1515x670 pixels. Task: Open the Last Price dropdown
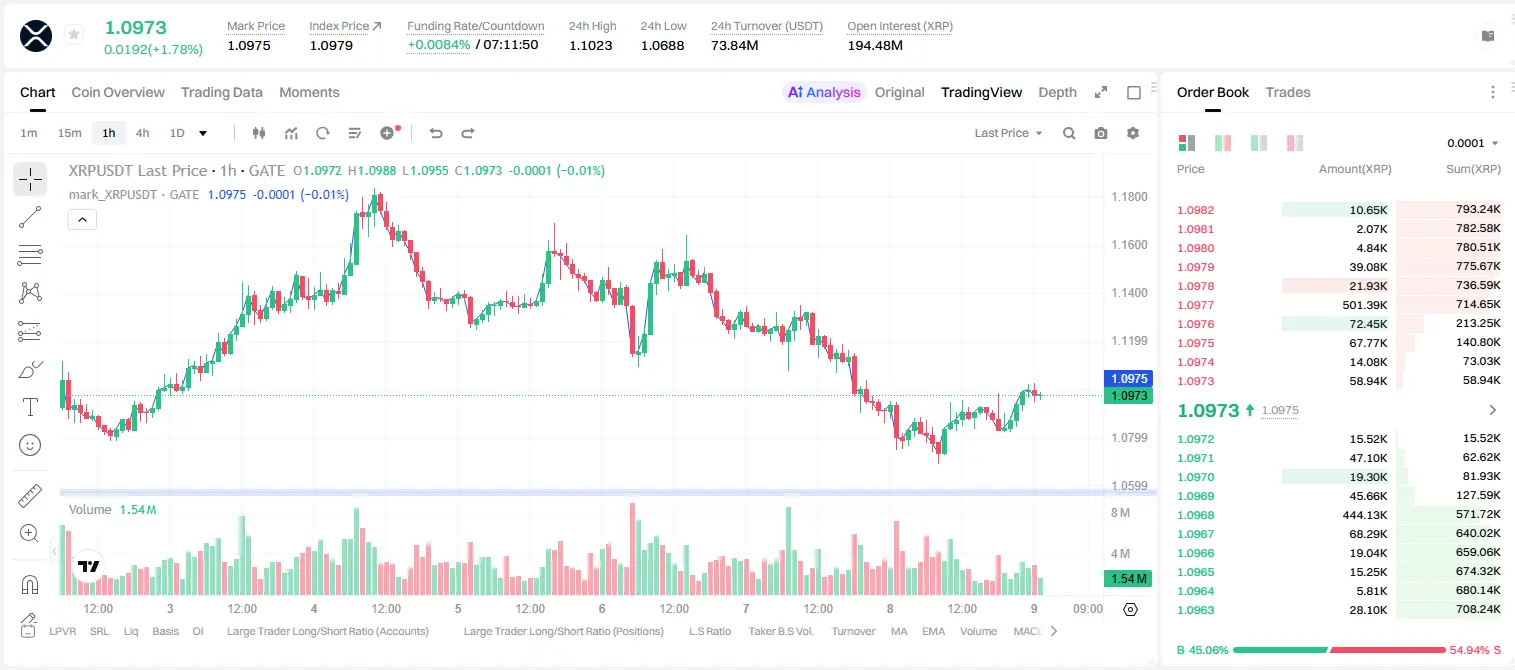click(x=1008, y=133)
